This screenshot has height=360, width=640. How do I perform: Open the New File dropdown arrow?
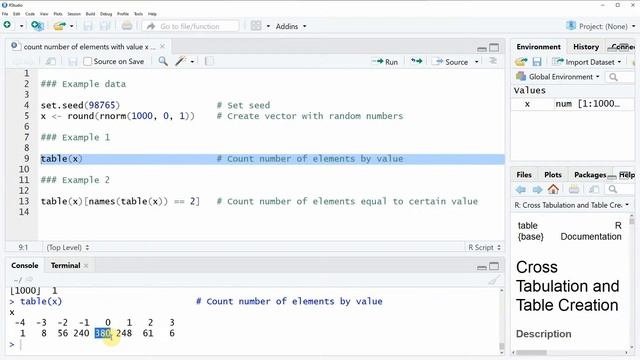[21, 26]
